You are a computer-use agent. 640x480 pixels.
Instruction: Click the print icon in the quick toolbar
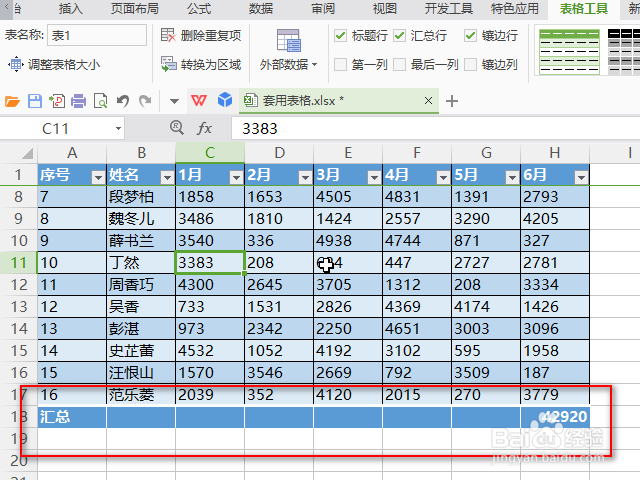(78, 101)
